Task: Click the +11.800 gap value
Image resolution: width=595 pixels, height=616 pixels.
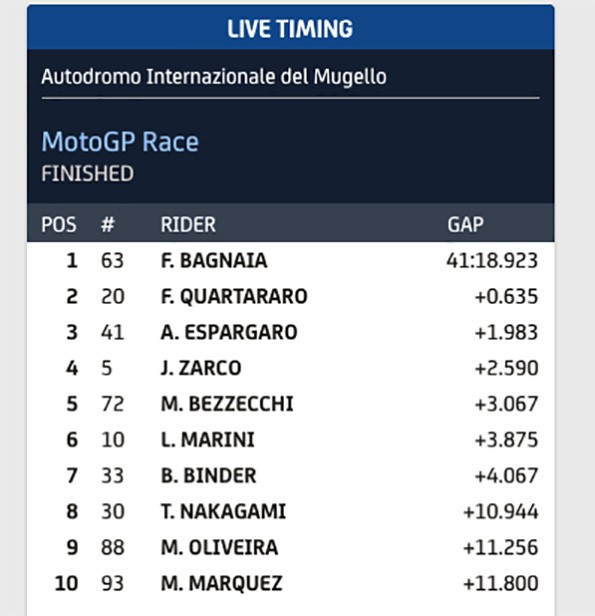Action: tap(501, 583)
